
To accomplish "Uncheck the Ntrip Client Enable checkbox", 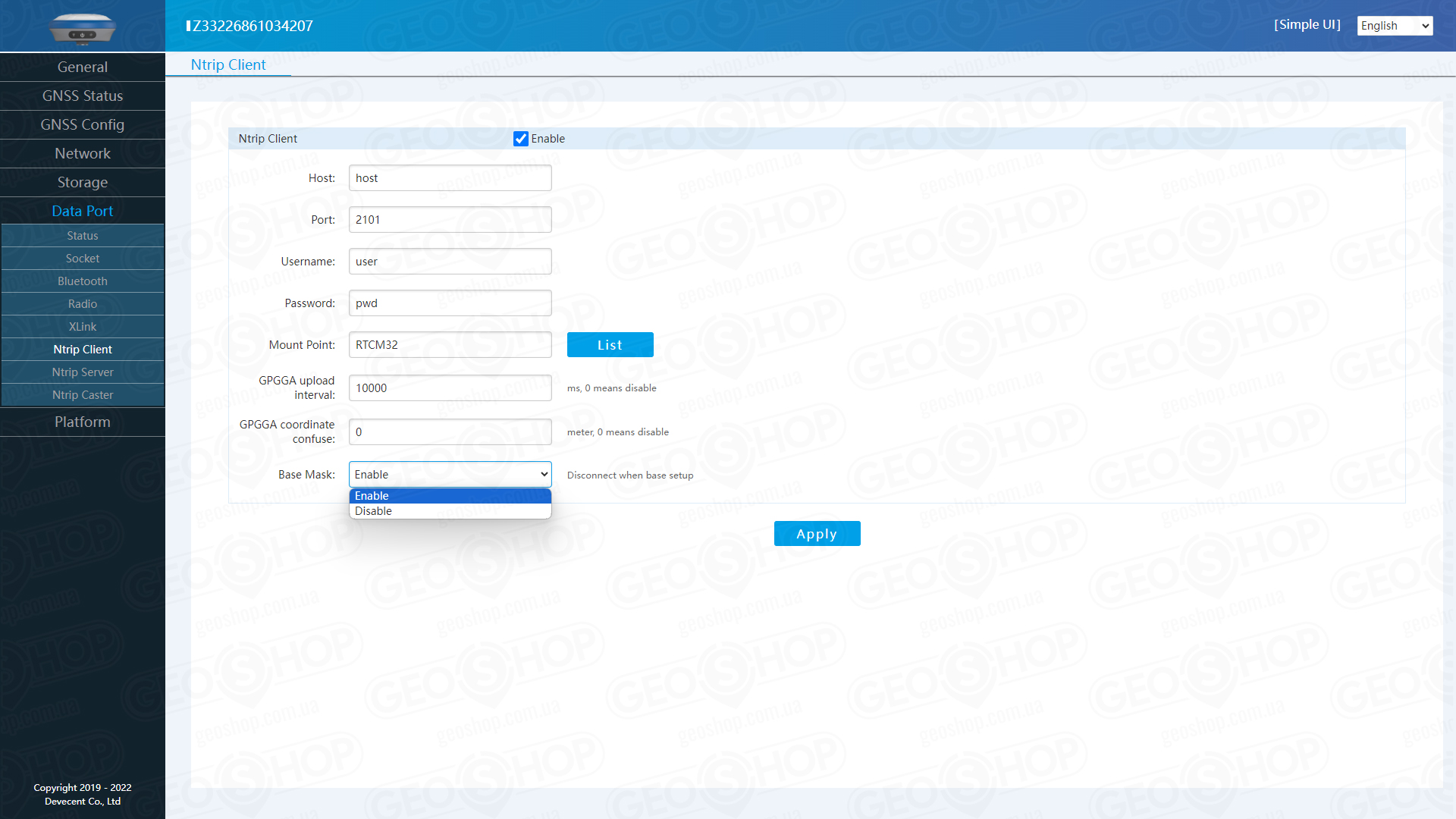I will 520,139.
